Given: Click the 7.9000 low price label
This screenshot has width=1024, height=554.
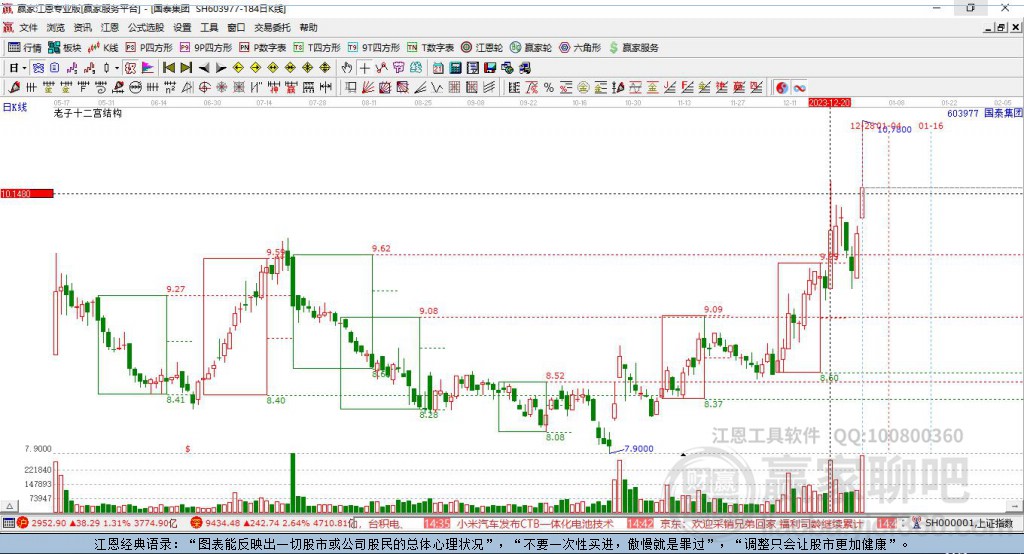Looking at the screenshot, I should [639, 449].
